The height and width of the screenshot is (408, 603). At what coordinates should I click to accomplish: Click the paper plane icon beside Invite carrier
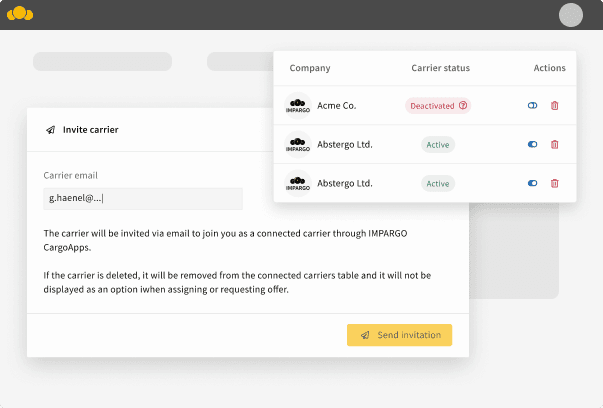tap(51, 130)
